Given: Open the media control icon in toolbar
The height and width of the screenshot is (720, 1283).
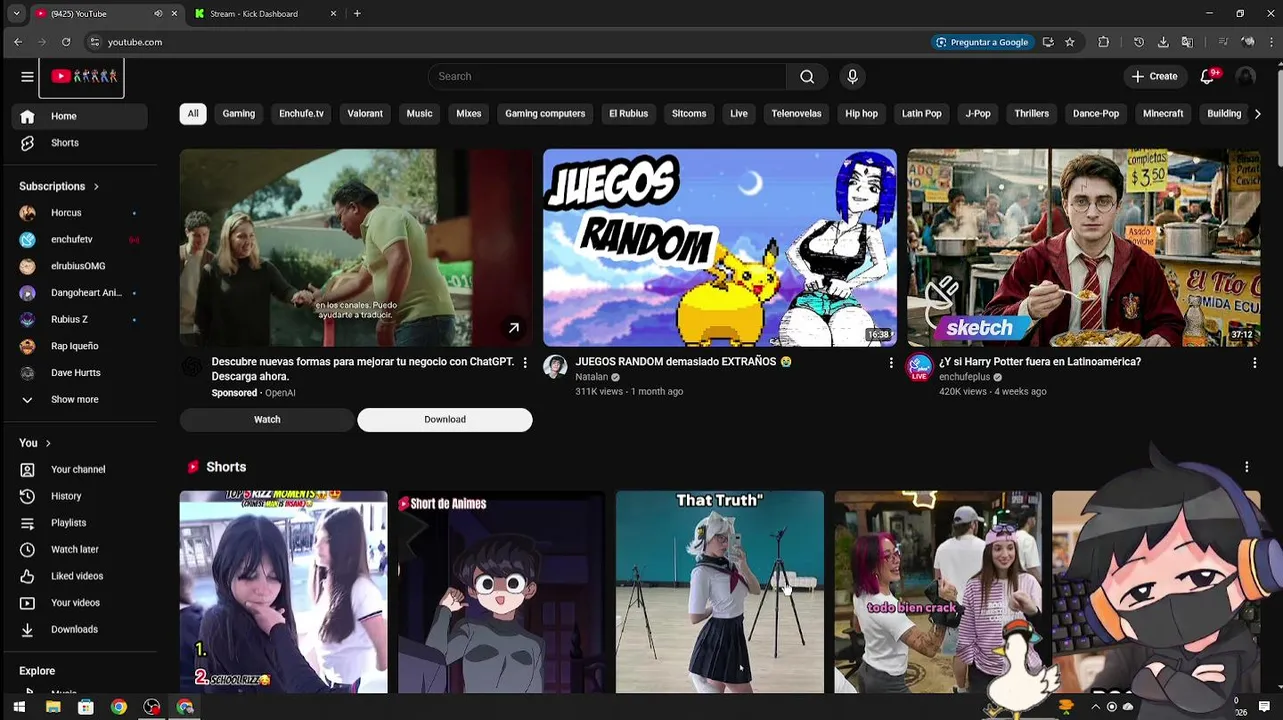Looking at the screenshot, I should pos(1223,42).
